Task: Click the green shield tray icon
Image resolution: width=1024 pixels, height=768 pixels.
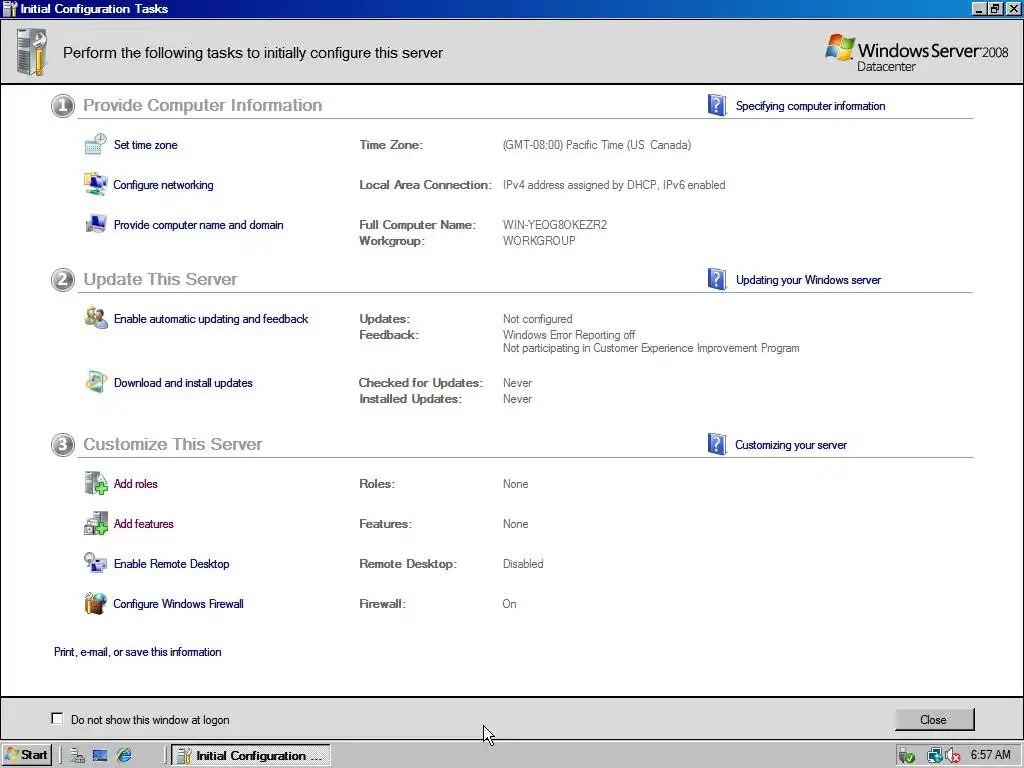Action: pos(906,756)
